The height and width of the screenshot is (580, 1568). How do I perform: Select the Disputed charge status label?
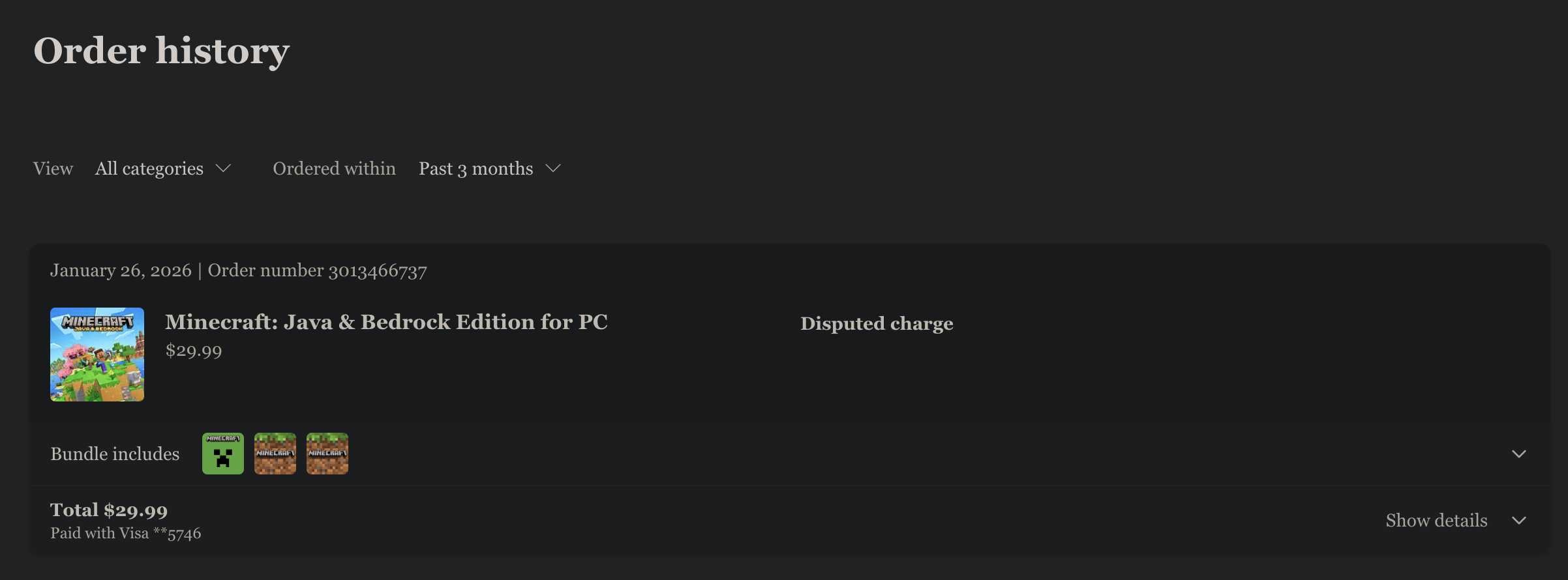pyautogui.click(x=877, y=323)
